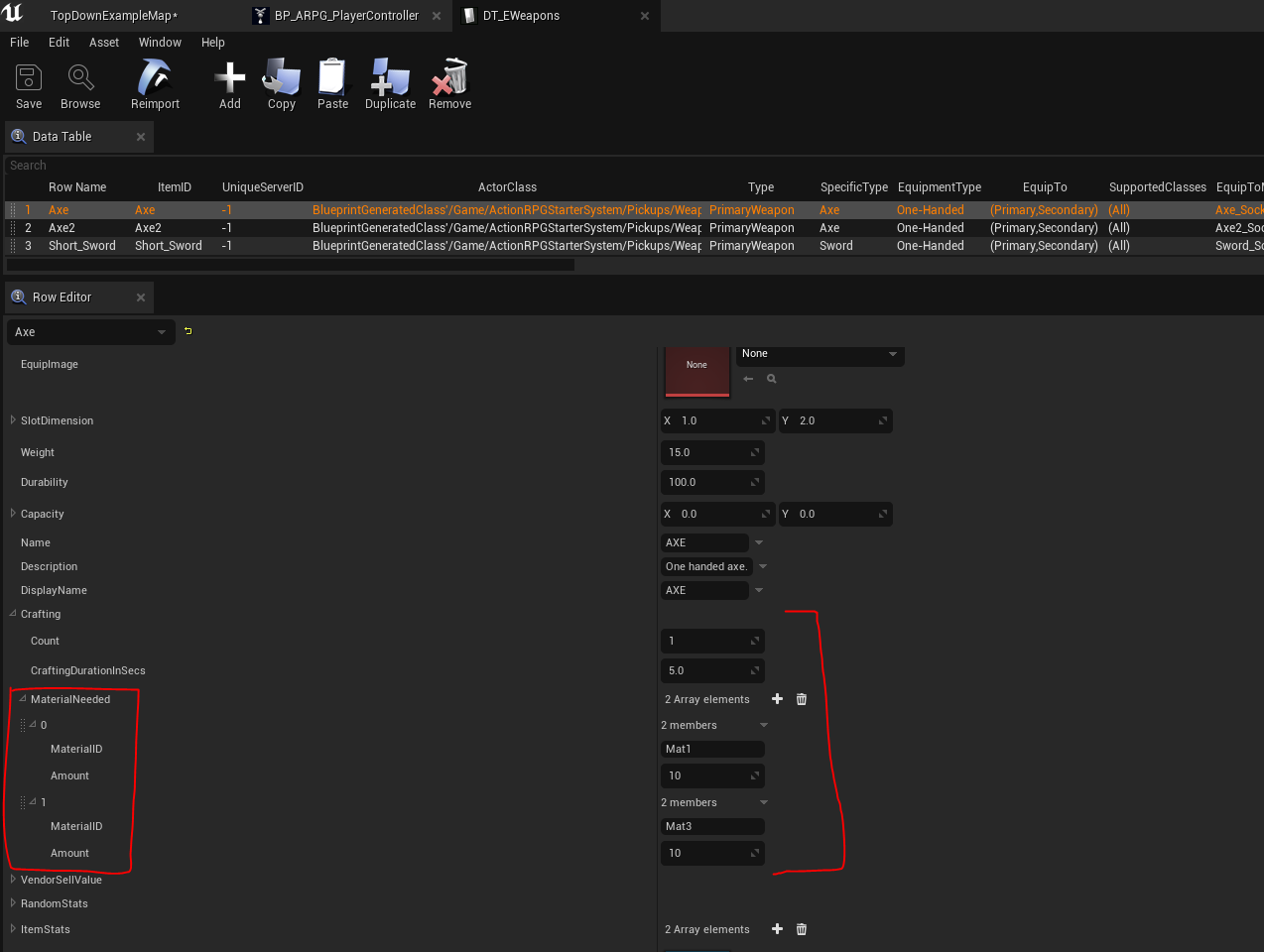Expand the Capacity property
Screen dimensions: 1264x952
pos(13,514)
